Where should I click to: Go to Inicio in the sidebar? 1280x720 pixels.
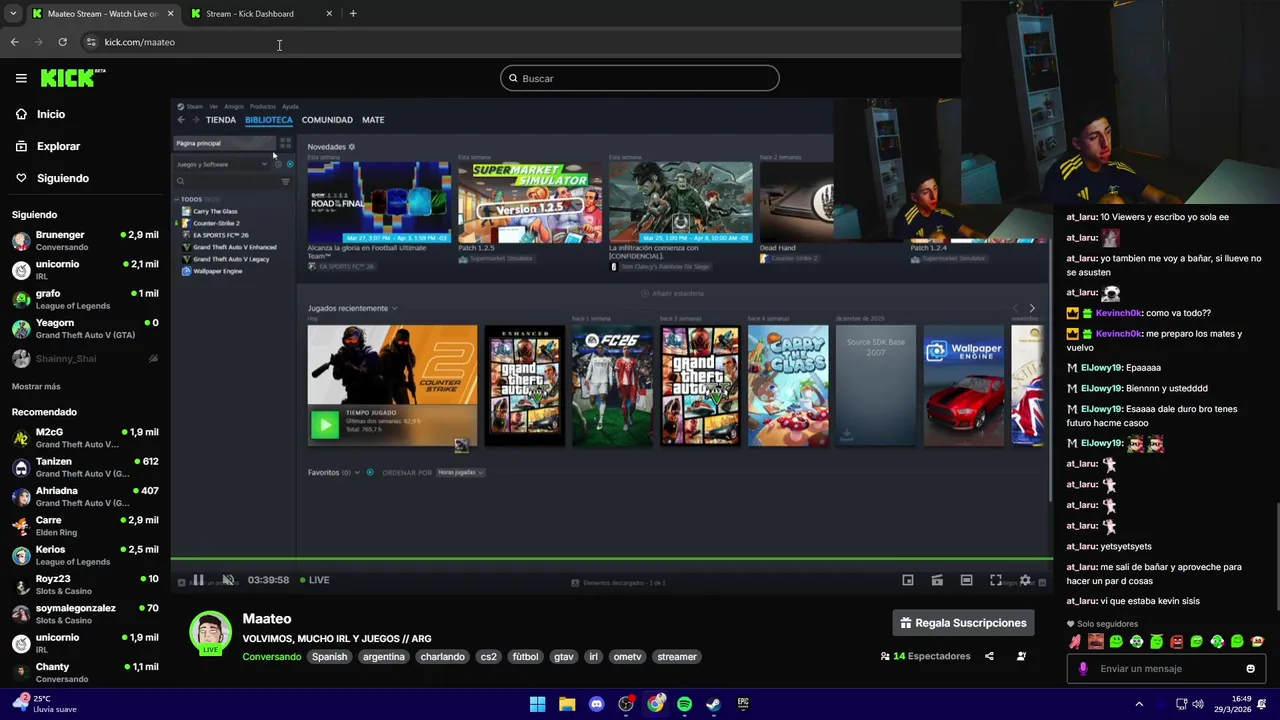pyautogui.click(x=51, y=114)
